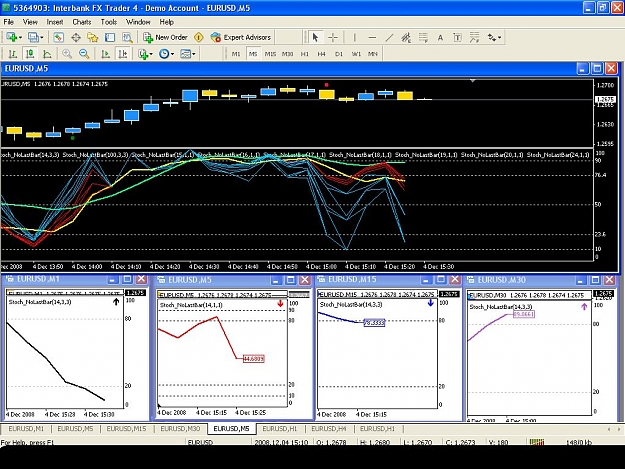This screenshot has height=469, width=625.
Task: Toggle the Expert Advisors button
Action: coord(241,37)
